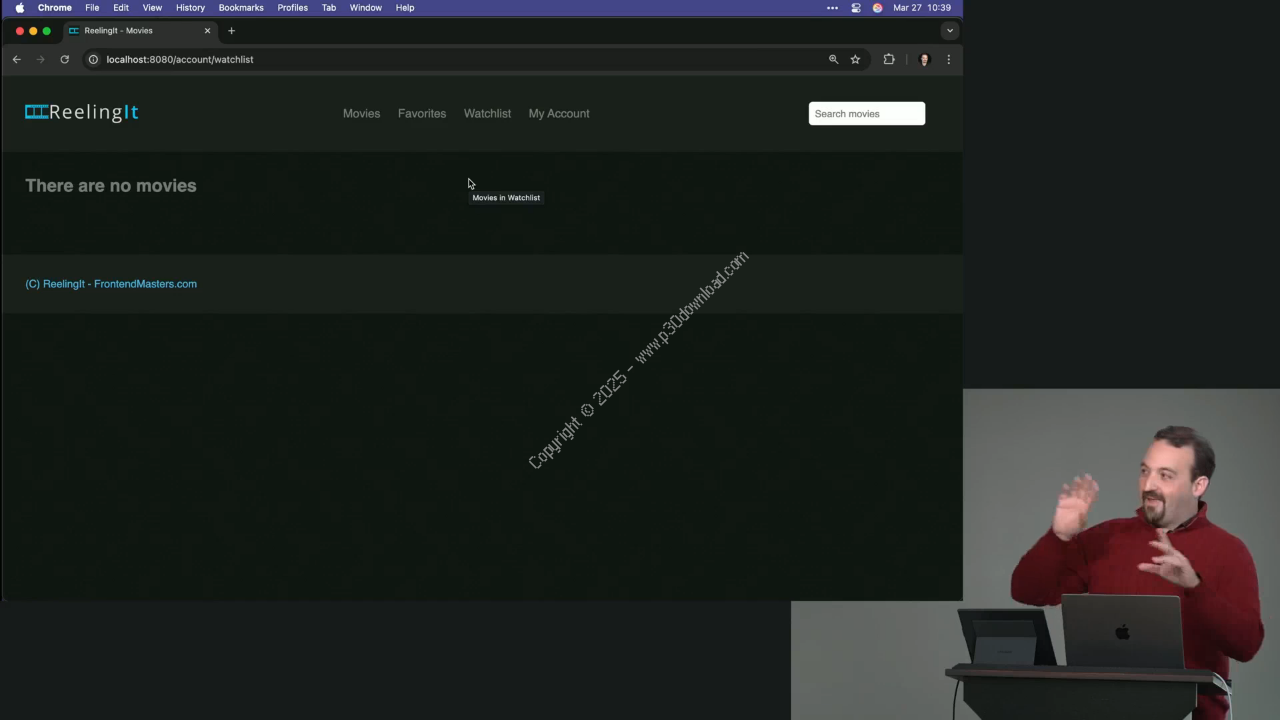Click the ReelingIt logo
The height and width of the screenshot is (720, 1280).
(x=82, y=112)
